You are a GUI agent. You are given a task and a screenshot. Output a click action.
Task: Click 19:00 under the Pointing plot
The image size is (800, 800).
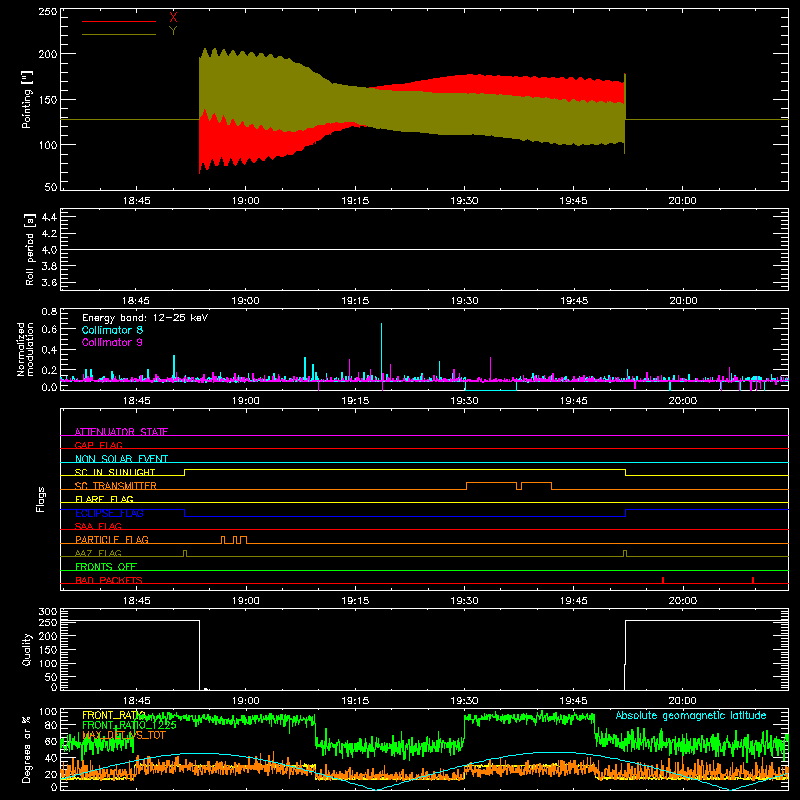245,201
